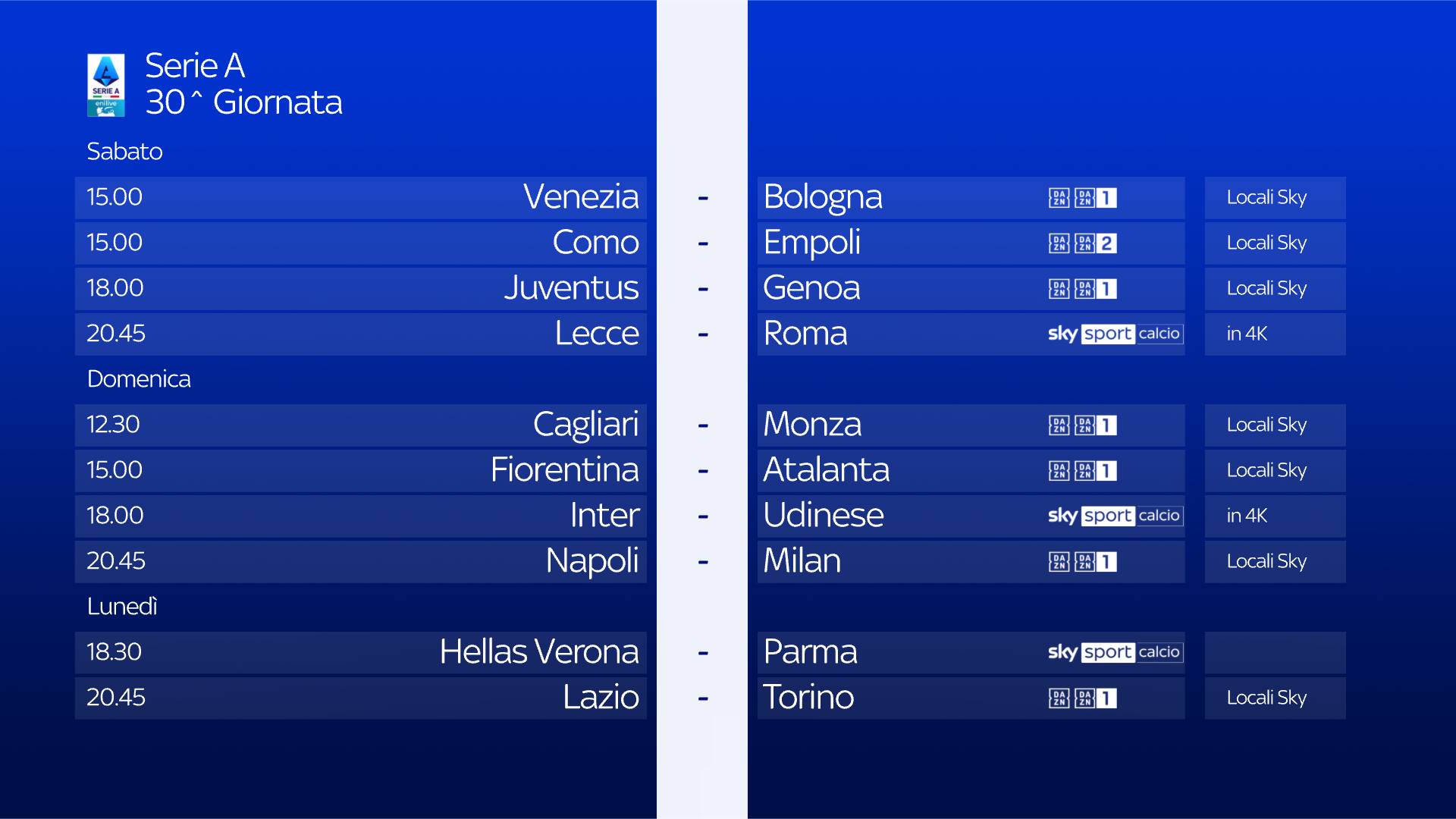Select the Domenica day heading
The width and height of the screenshot is (1456, 819).
pyautogui.click(x=139, y=379)
